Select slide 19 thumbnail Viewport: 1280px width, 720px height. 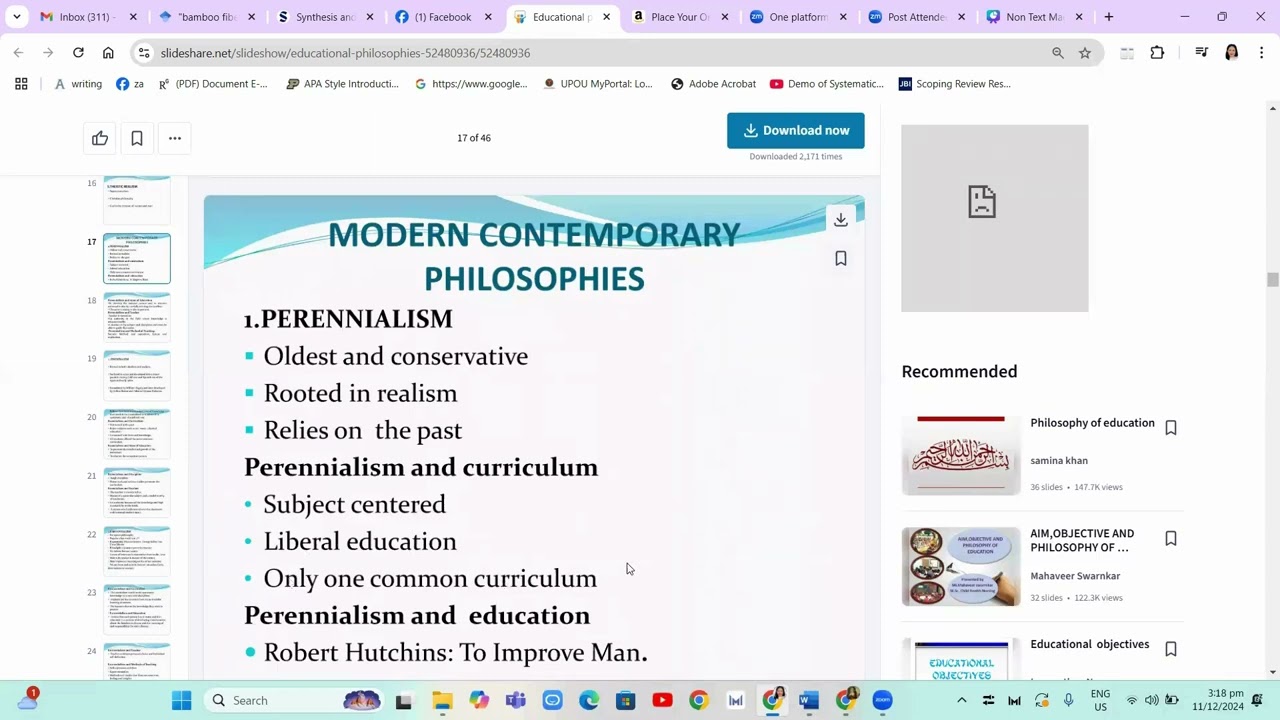137,376
